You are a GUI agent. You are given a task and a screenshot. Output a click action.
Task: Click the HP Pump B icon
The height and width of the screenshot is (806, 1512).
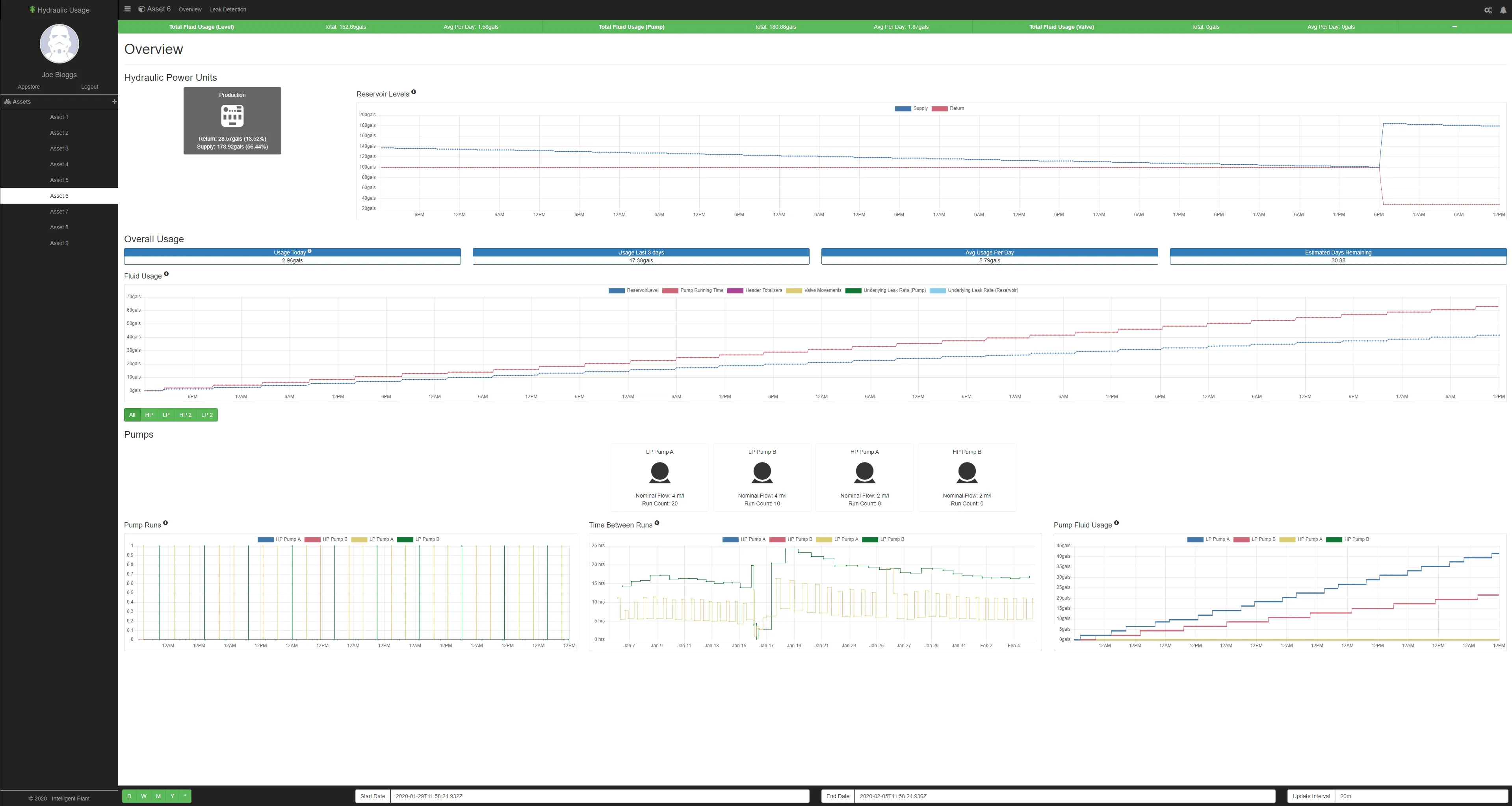pyautogui.click(x=967, y=472)
